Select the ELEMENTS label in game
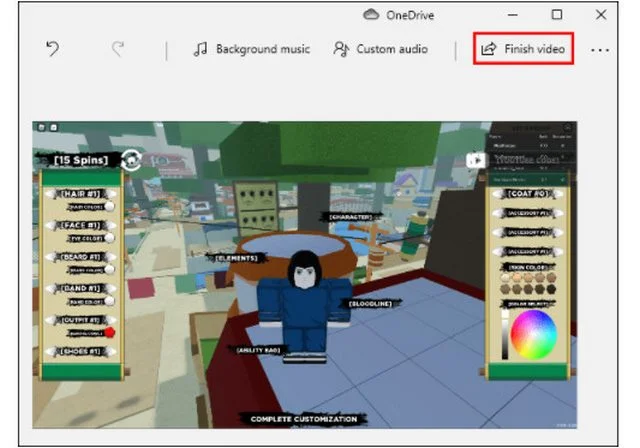Screen dimensions: 640x448 236,258
